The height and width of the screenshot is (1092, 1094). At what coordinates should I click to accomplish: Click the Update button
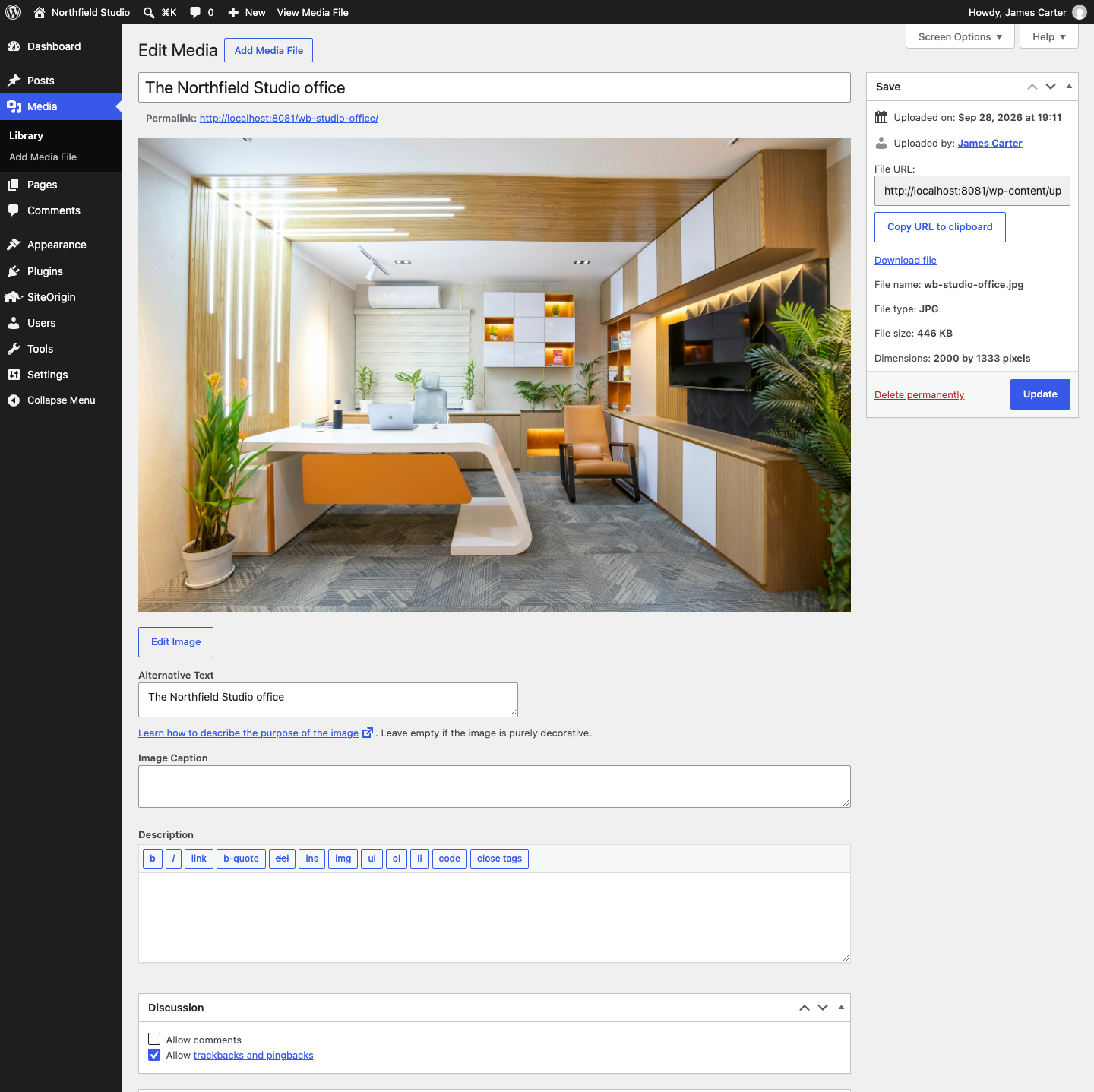click(1040, 394)
